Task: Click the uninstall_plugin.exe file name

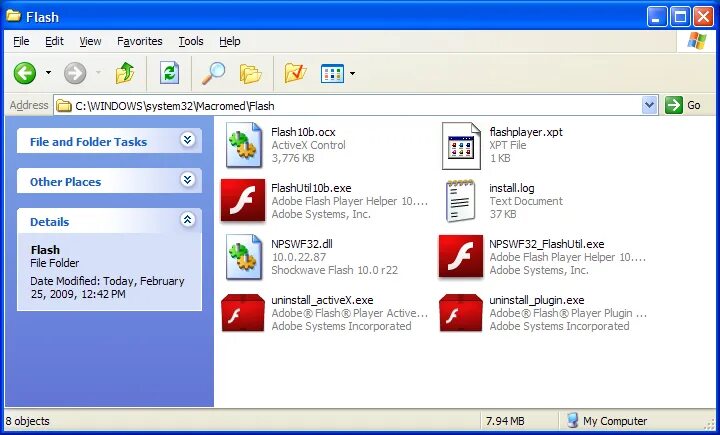Action: (x=537, y=300)
